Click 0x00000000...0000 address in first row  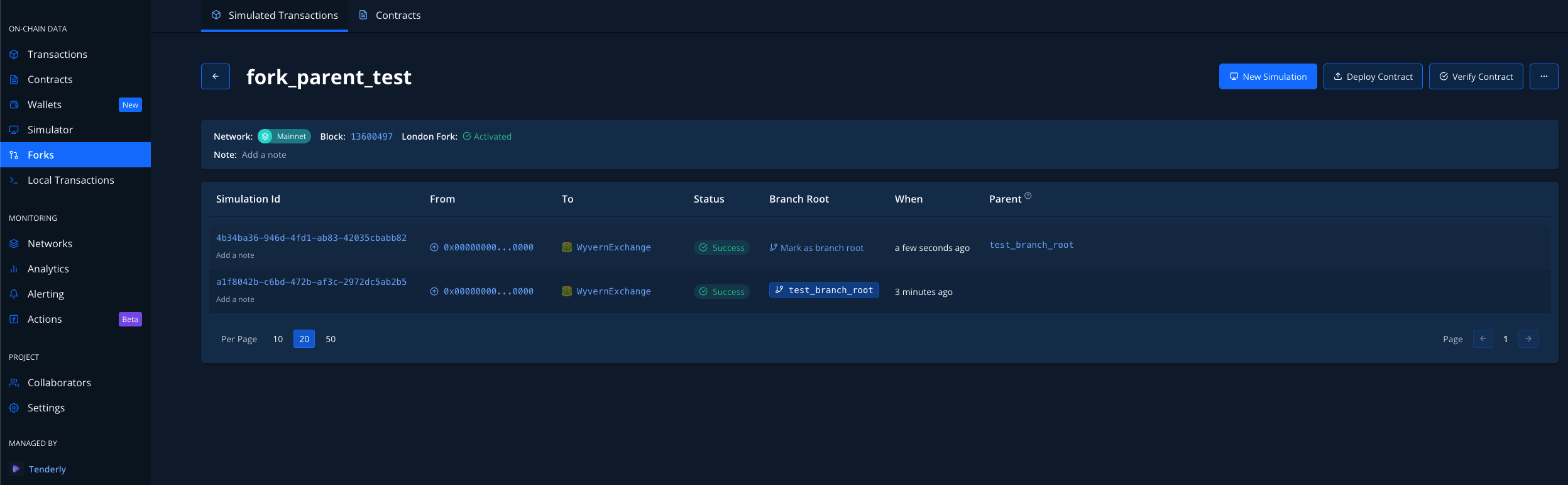pyautogui.click(x=488, y=247)
